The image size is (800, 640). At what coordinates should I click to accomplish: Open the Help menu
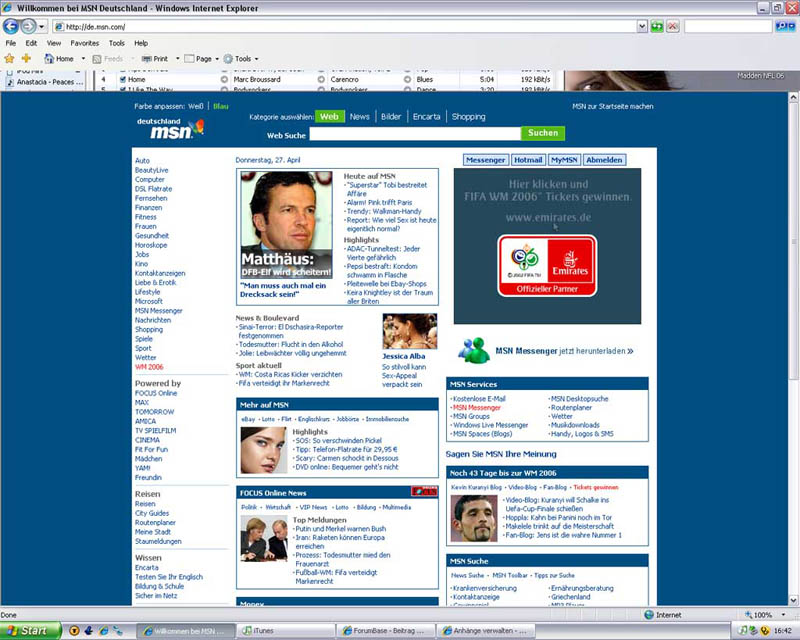pos(141,43)
